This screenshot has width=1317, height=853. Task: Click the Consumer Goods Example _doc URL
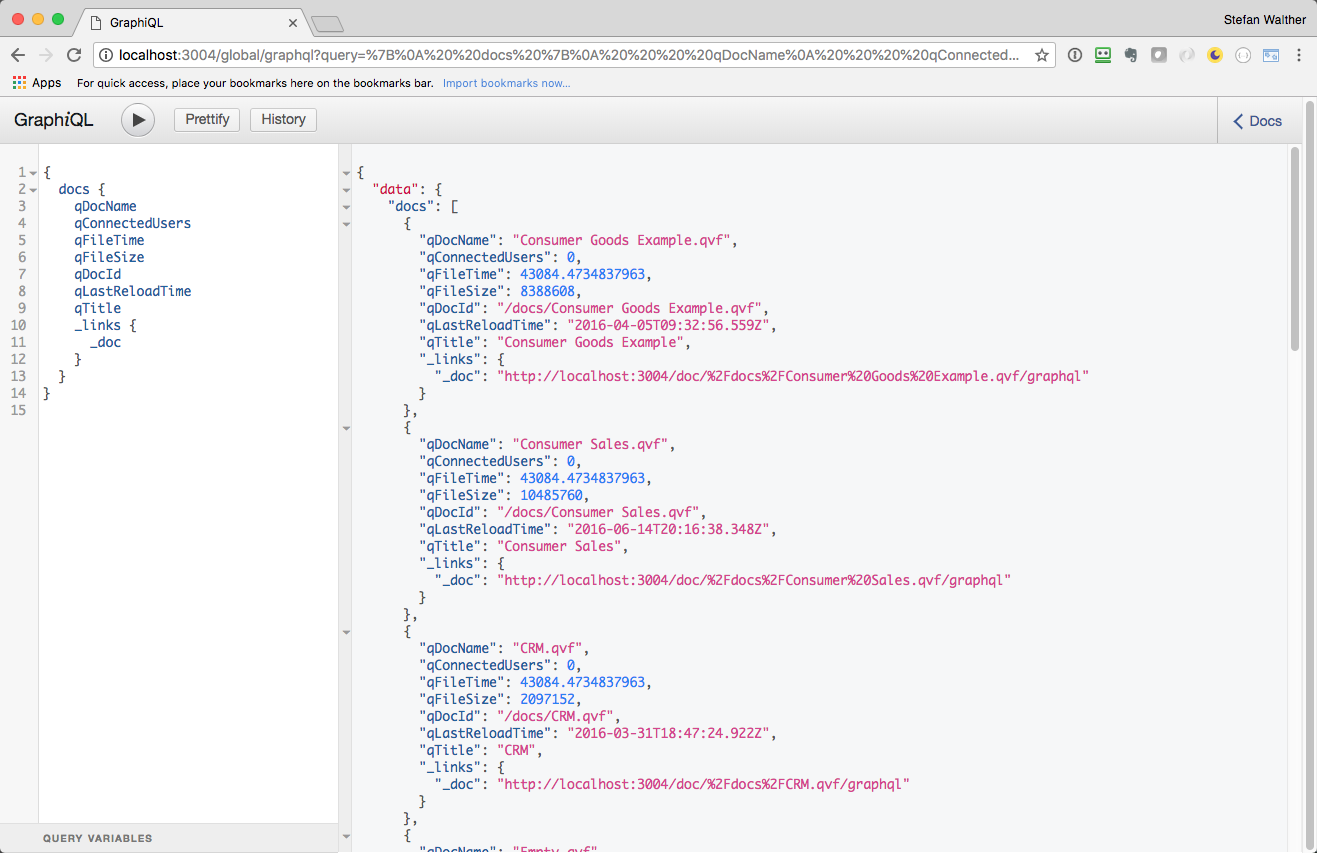pos(792,377)
